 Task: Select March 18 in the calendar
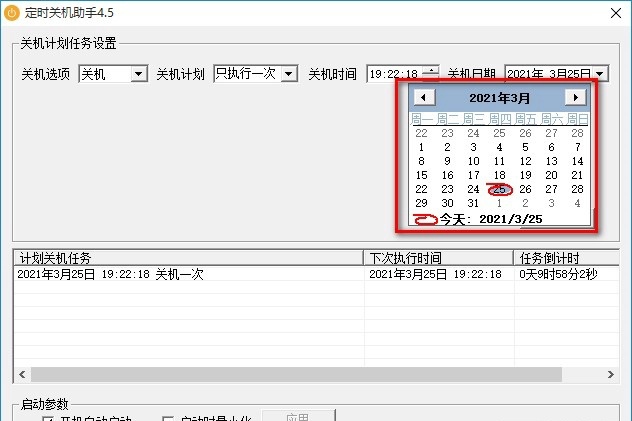(499, 175)
